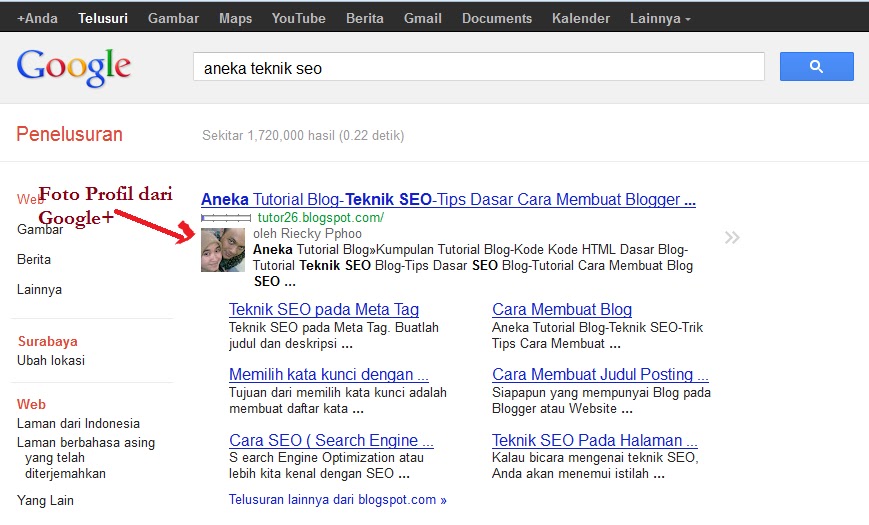Open Kalender from the top bar
The height and width of the screenshot is (525, 869).
[x=580, y=18]
